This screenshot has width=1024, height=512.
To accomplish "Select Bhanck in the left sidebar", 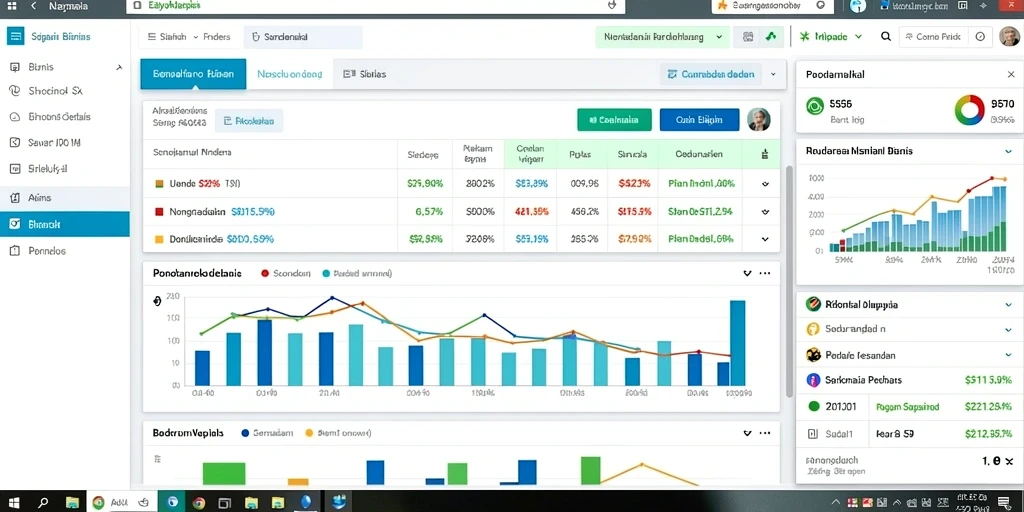I will click(x=65, y=224).
